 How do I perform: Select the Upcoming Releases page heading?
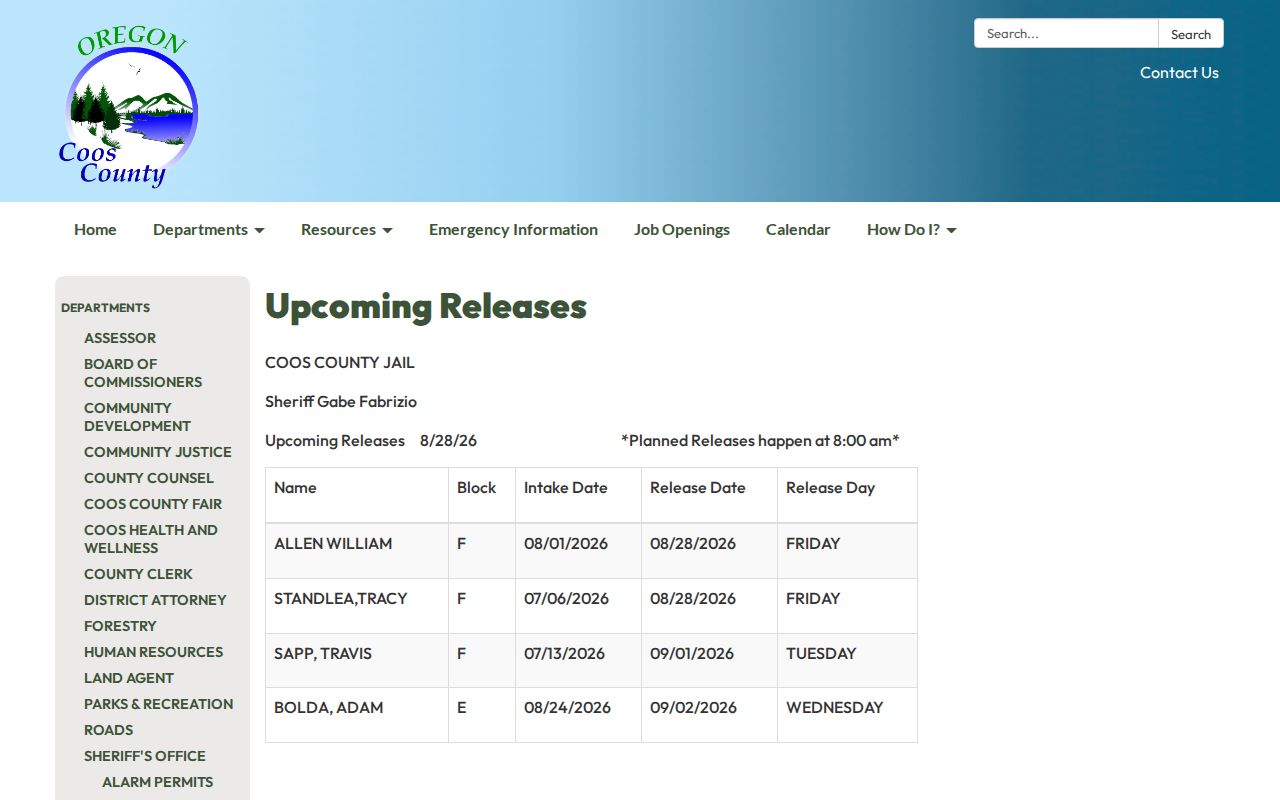425,306
